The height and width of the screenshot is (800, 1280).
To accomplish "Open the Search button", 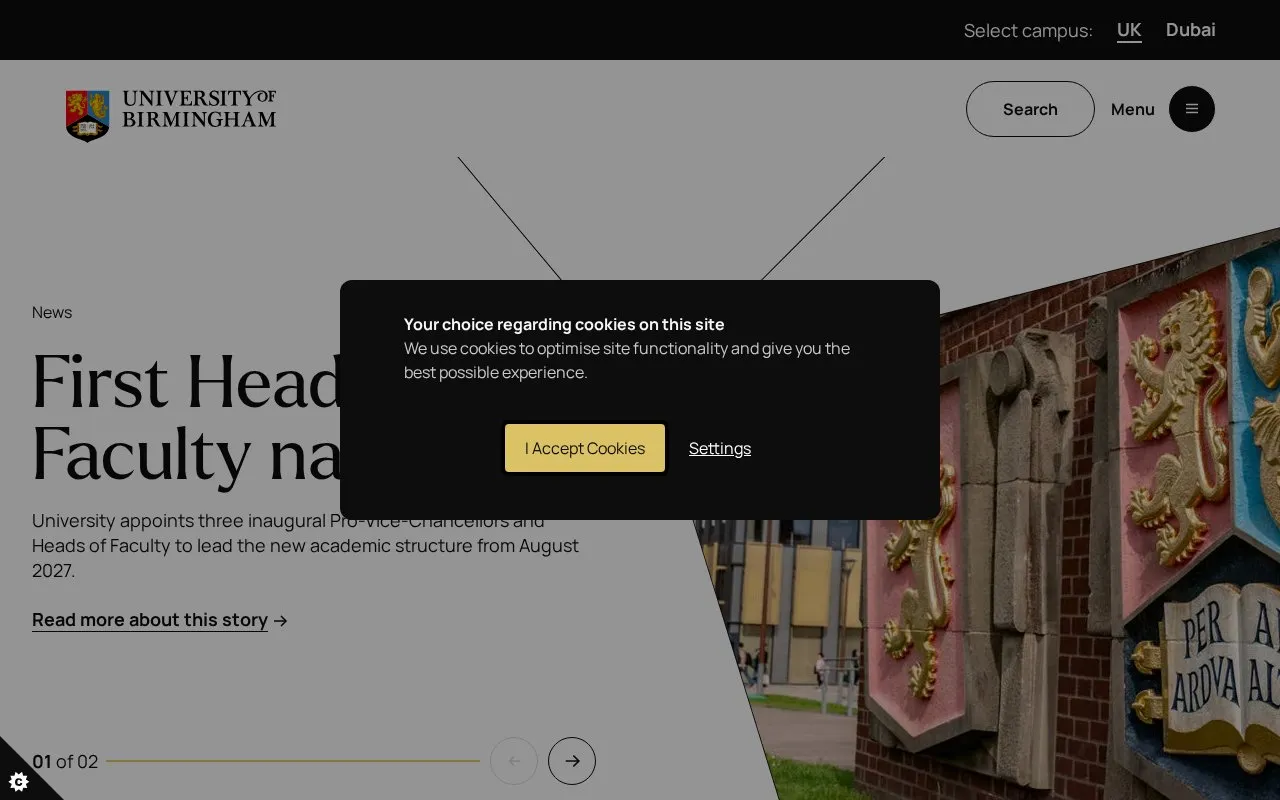I will pos(1030,109).
